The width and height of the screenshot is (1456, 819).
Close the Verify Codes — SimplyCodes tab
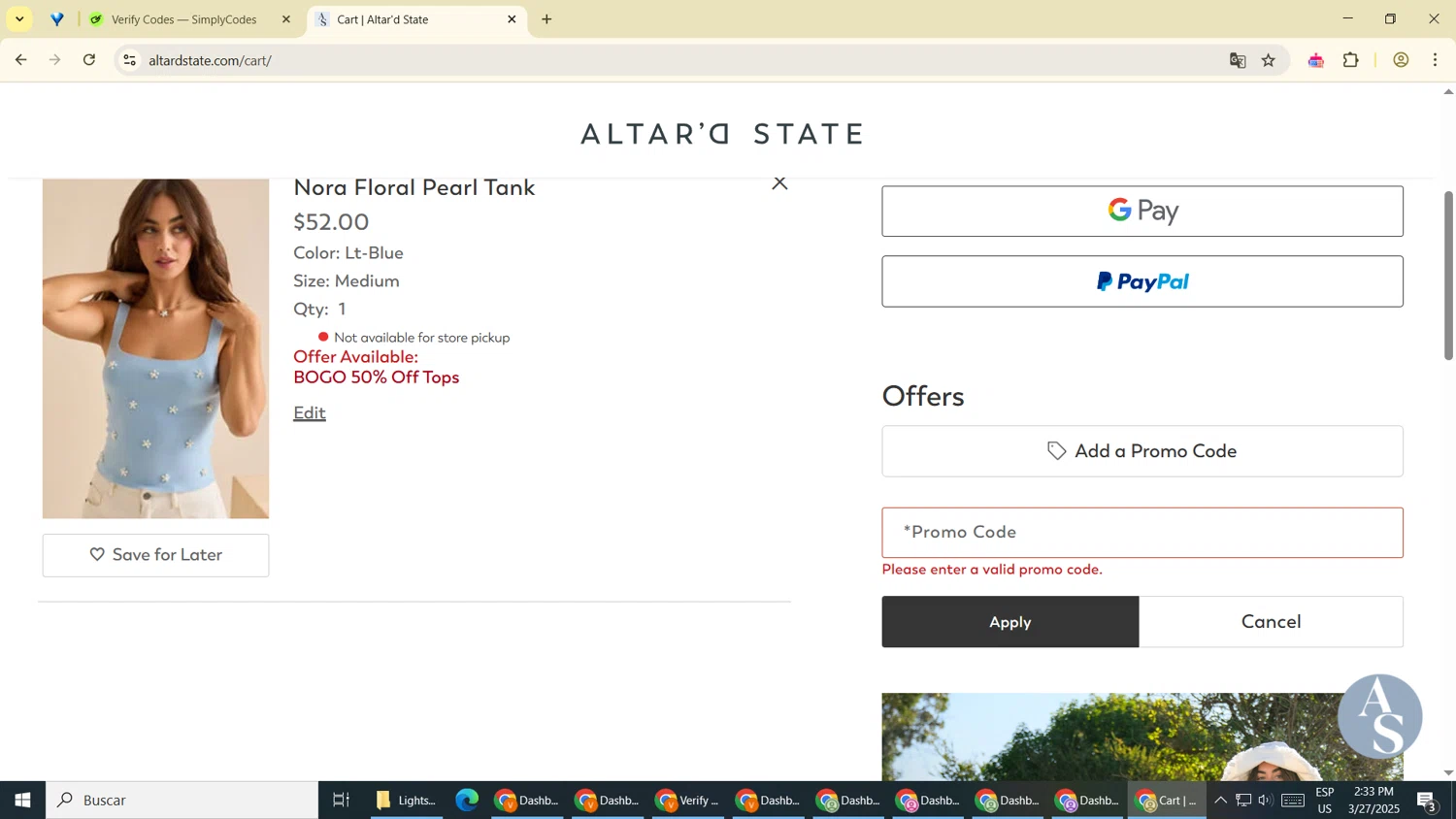coord(286,19)
